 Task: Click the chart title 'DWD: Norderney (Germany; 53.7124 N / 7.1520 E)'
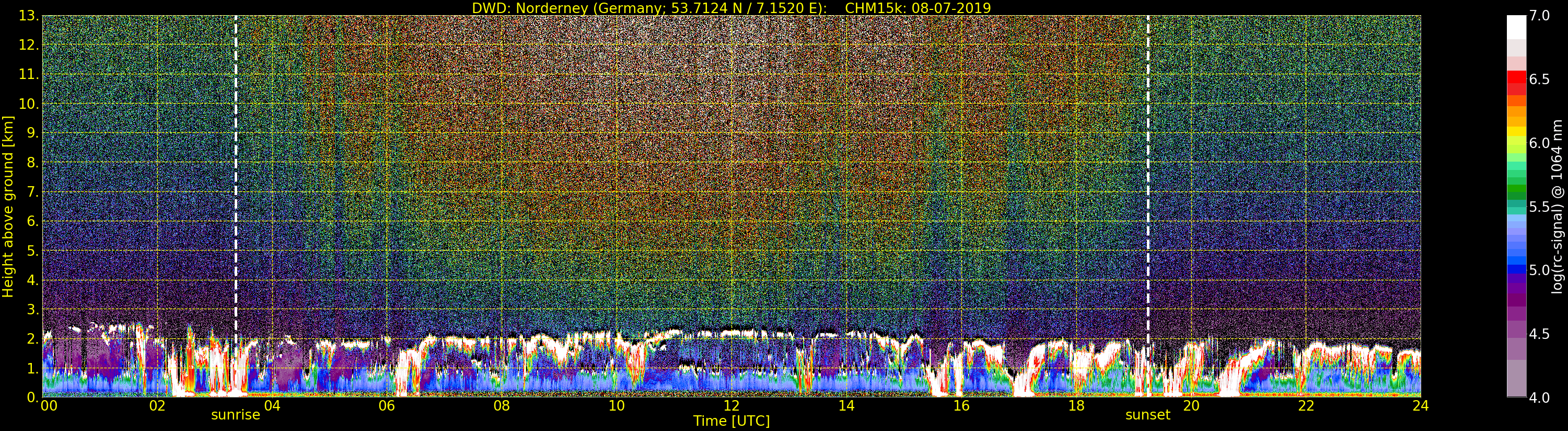coord(649,8)
